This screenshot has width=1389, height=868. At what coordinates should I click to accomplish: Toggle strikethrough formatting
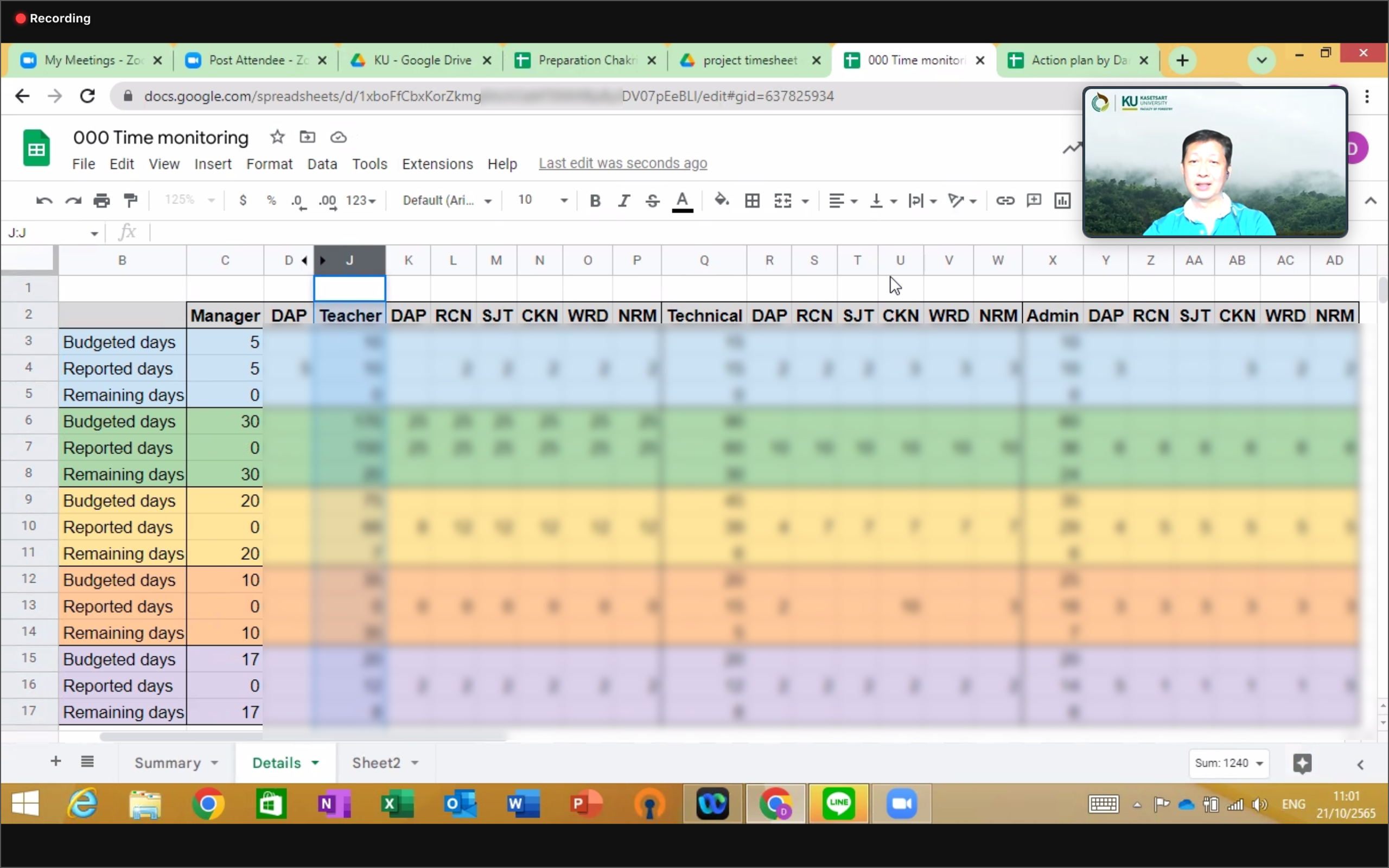(653, 200)
